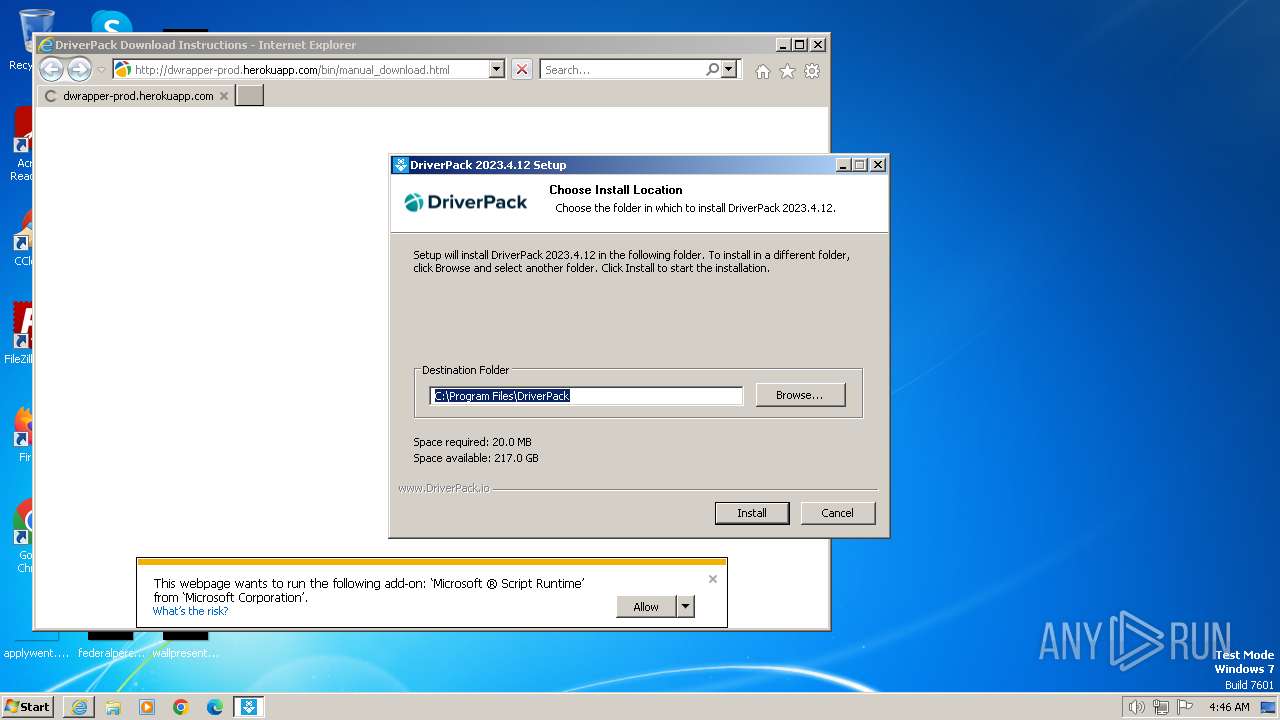
Task: Click the Internet Explorer search box
Action: coord(622,70)
